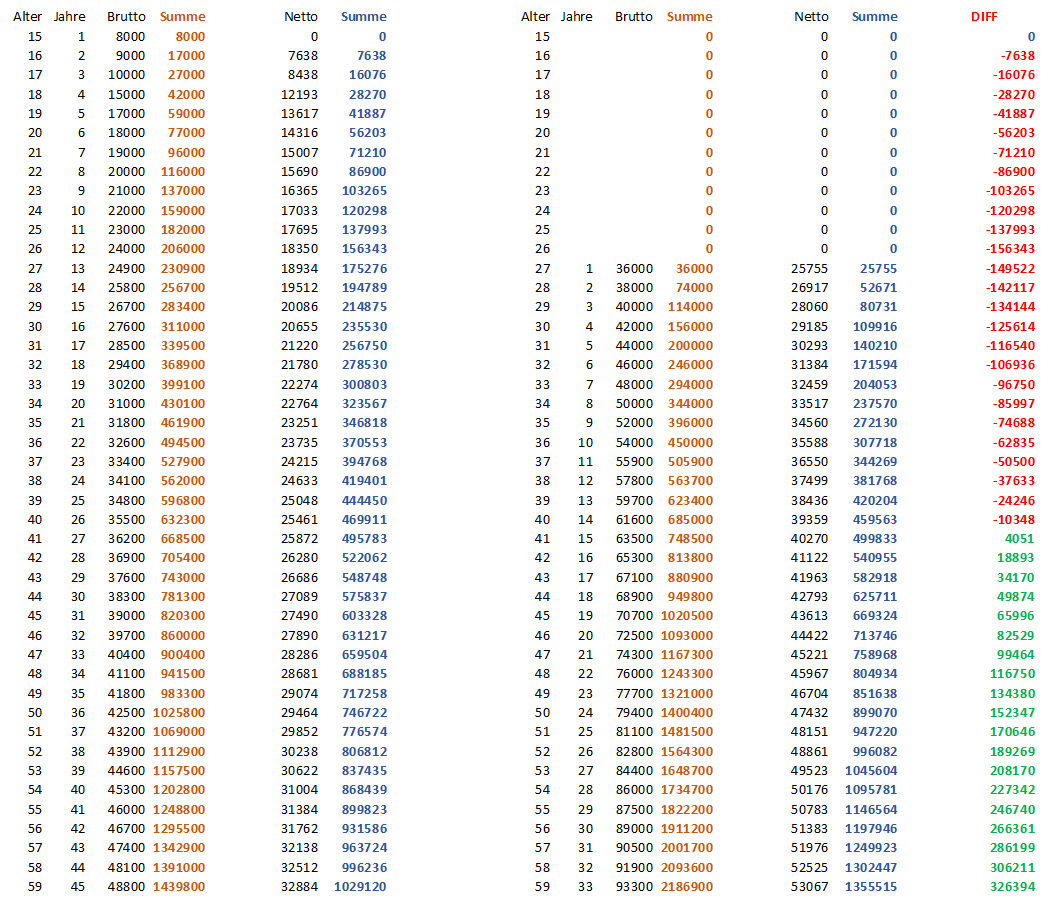Click the orange sum 2001700
Viewport: 1056px width, 906px height.
pyautogui.click(x=687, y=847)
